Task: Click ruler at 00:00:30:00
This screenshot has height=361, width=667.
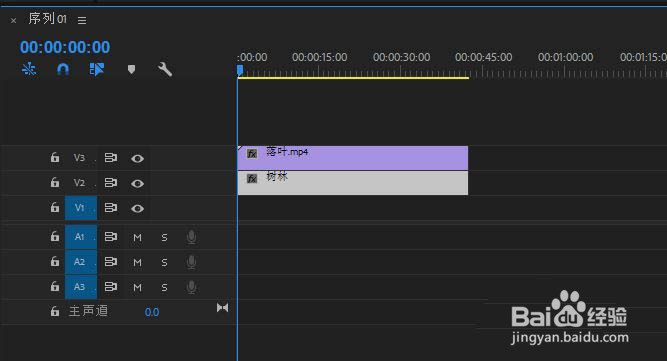Action: (402, 57)
